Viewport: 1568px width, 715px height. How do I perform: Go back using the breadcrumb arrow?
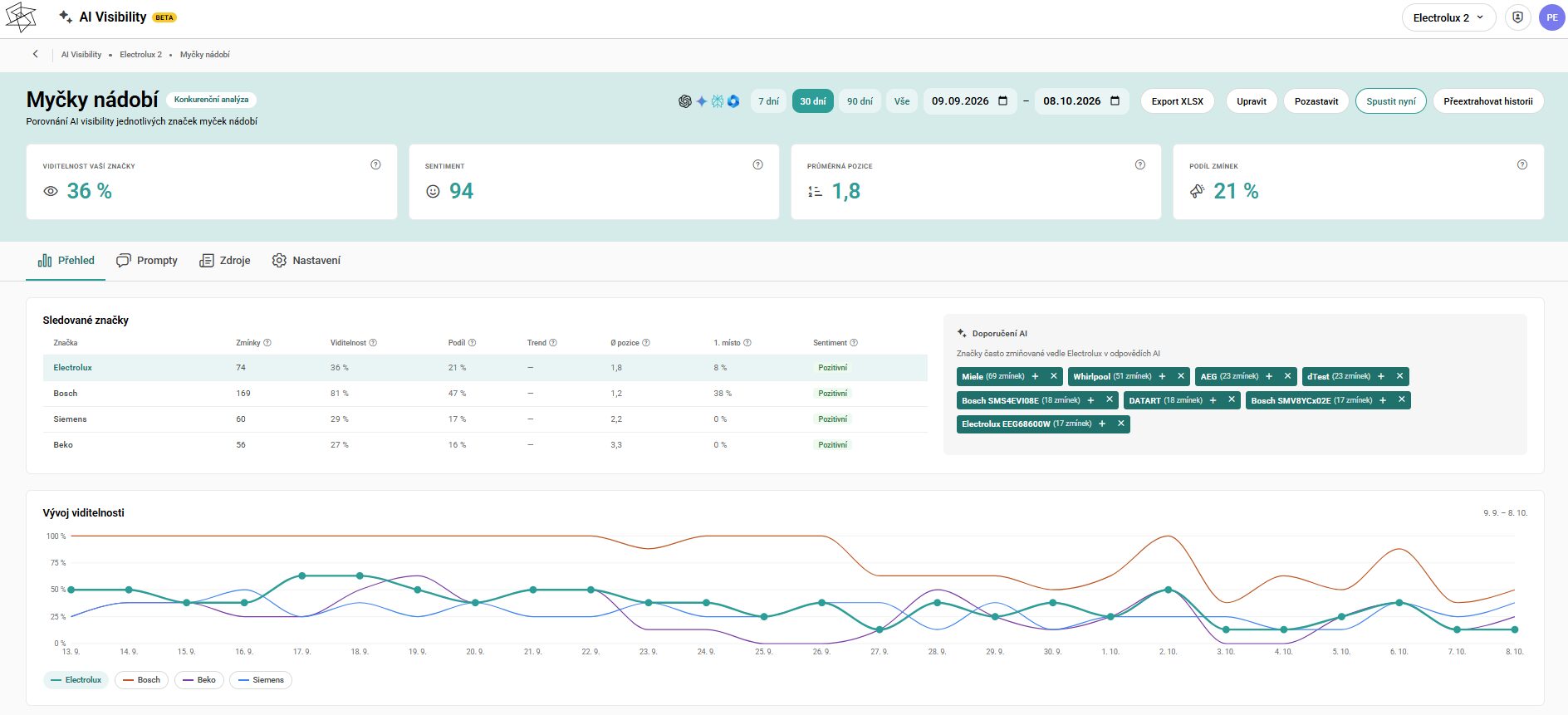click(x=35, y=54)
